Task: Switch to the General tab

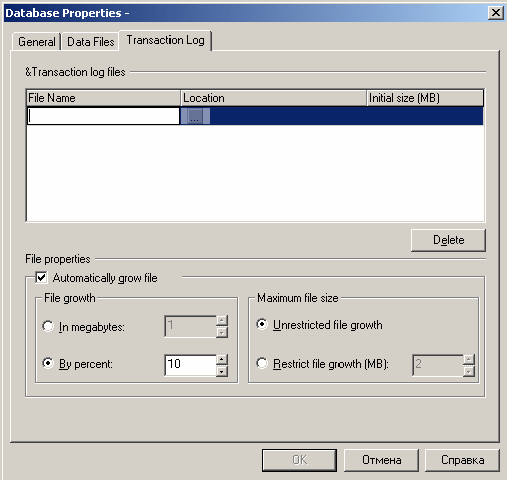Action: click(x=37, y=42)
